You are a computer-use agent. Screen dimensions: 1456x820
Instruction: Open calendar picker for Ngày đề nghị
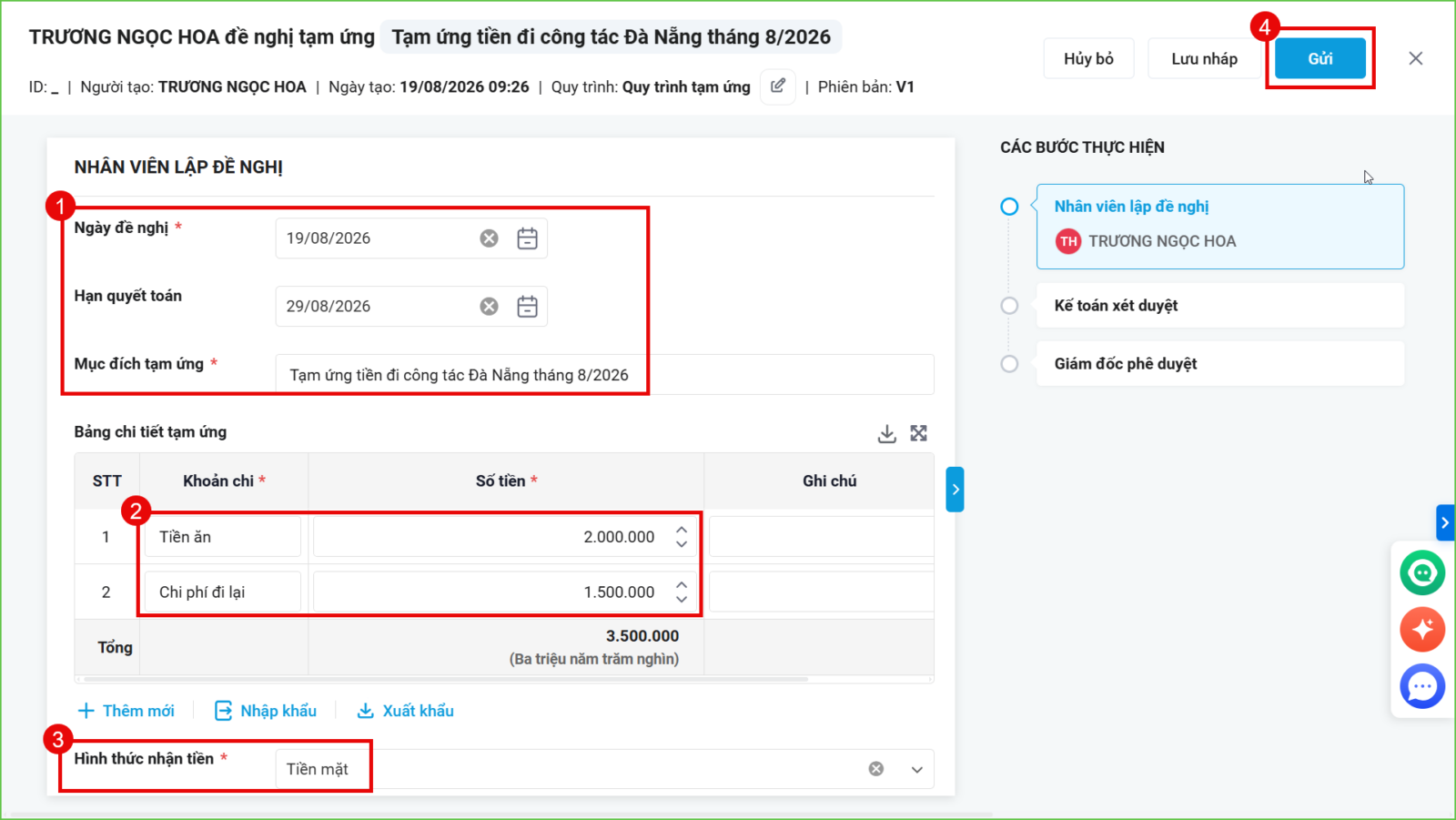527,238
